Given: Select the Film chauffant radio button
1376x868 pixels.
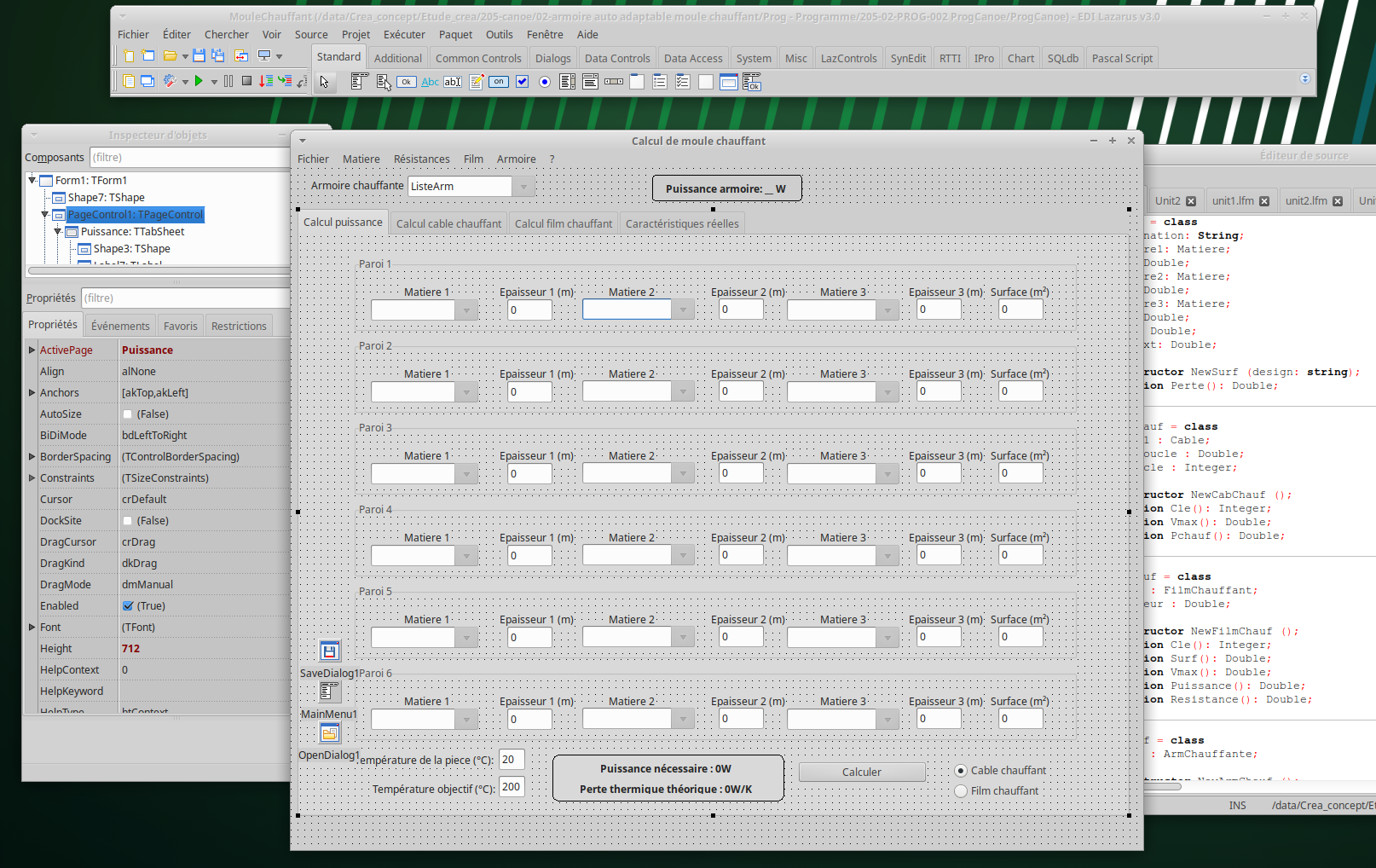Looking at the screenshot, I should (961, 791).
